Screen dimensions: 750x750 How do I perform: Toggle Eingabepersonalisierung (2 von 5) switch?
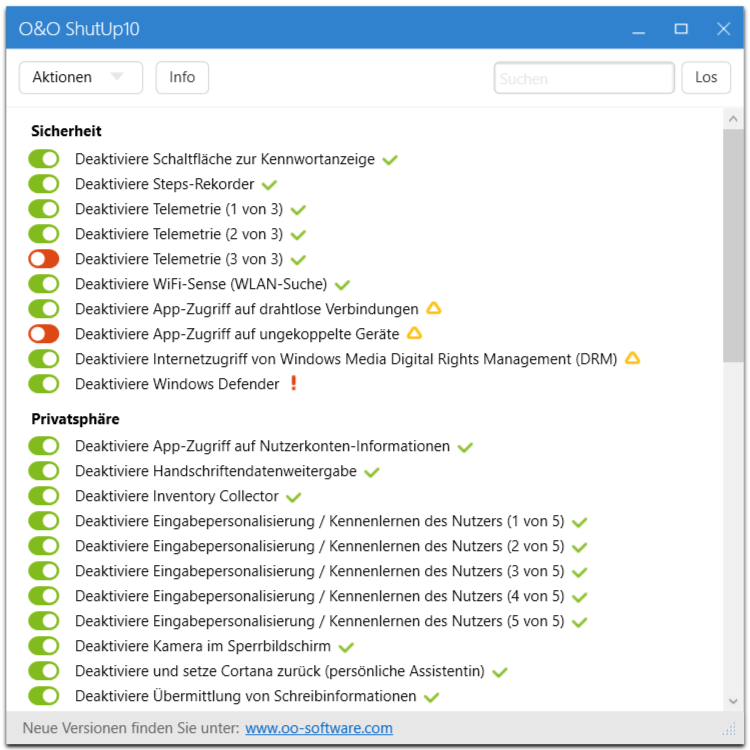pos(44,546)
